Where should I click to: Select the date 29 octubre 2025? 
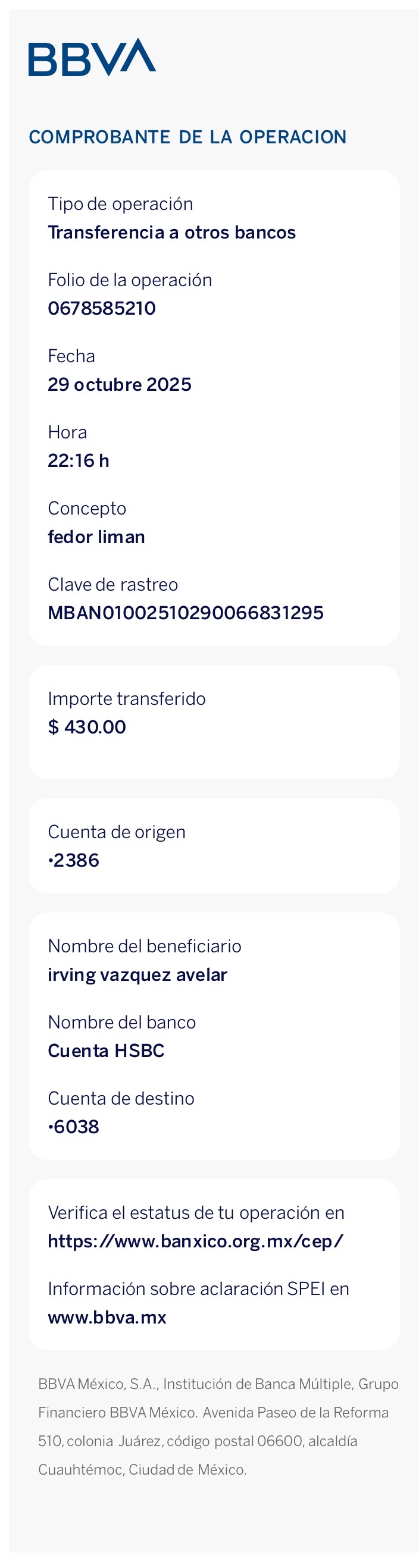pyautogui.click(x=120, y=384)
